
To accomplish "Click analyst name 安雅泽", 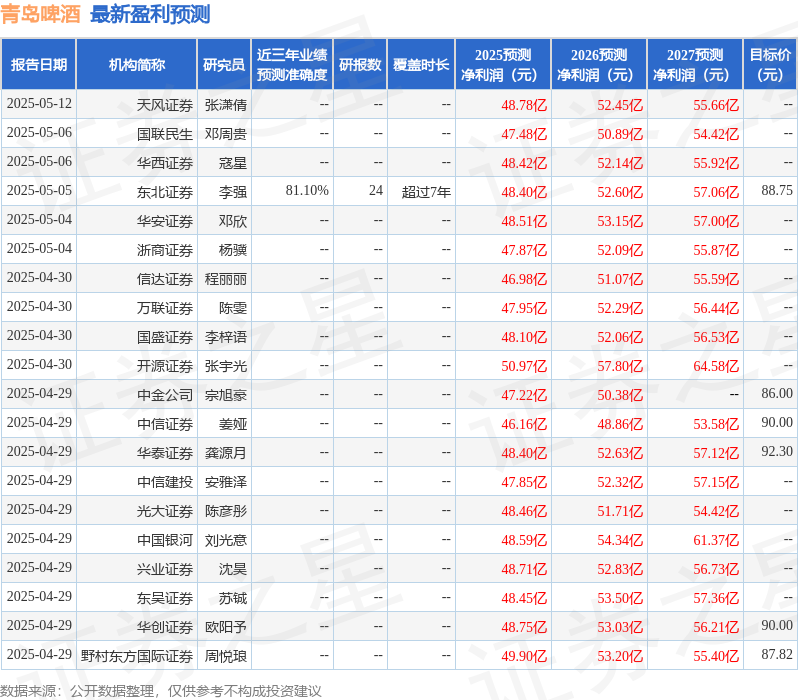I will coord(225,483).
